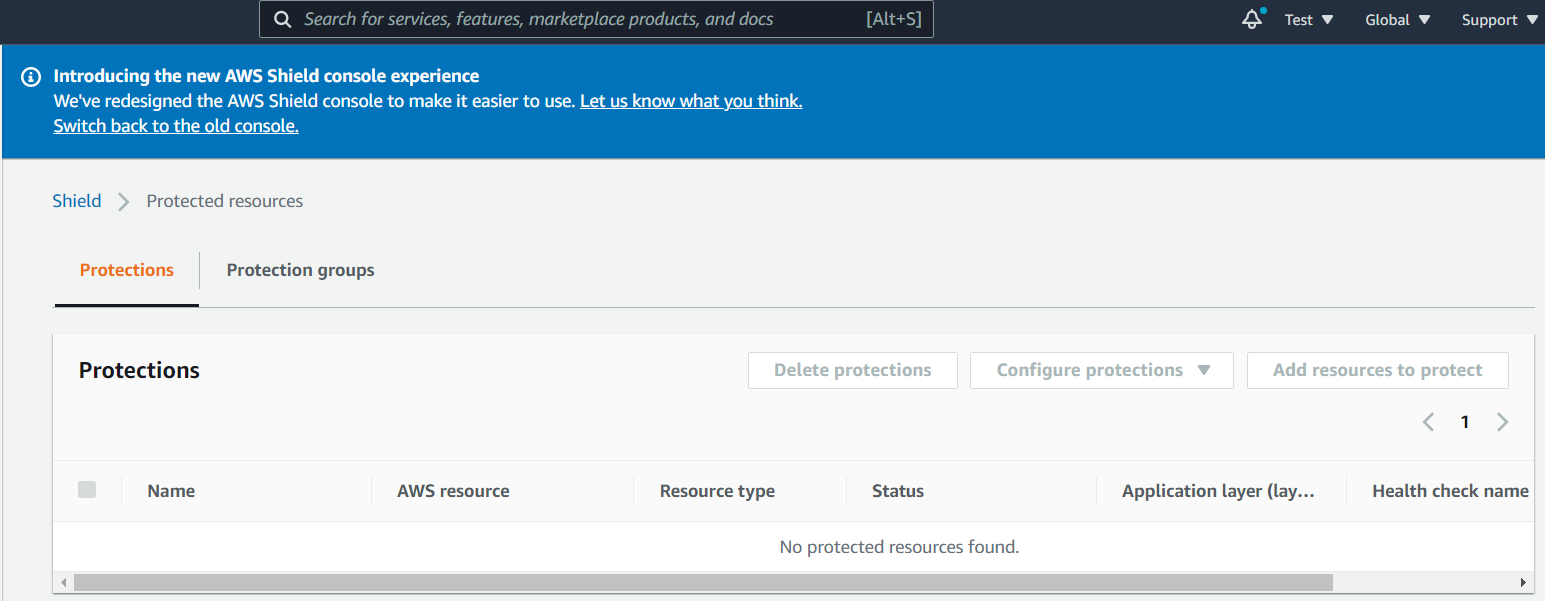
Task: Click Switch back to the old console link
Action: click(x=176, y=126)
